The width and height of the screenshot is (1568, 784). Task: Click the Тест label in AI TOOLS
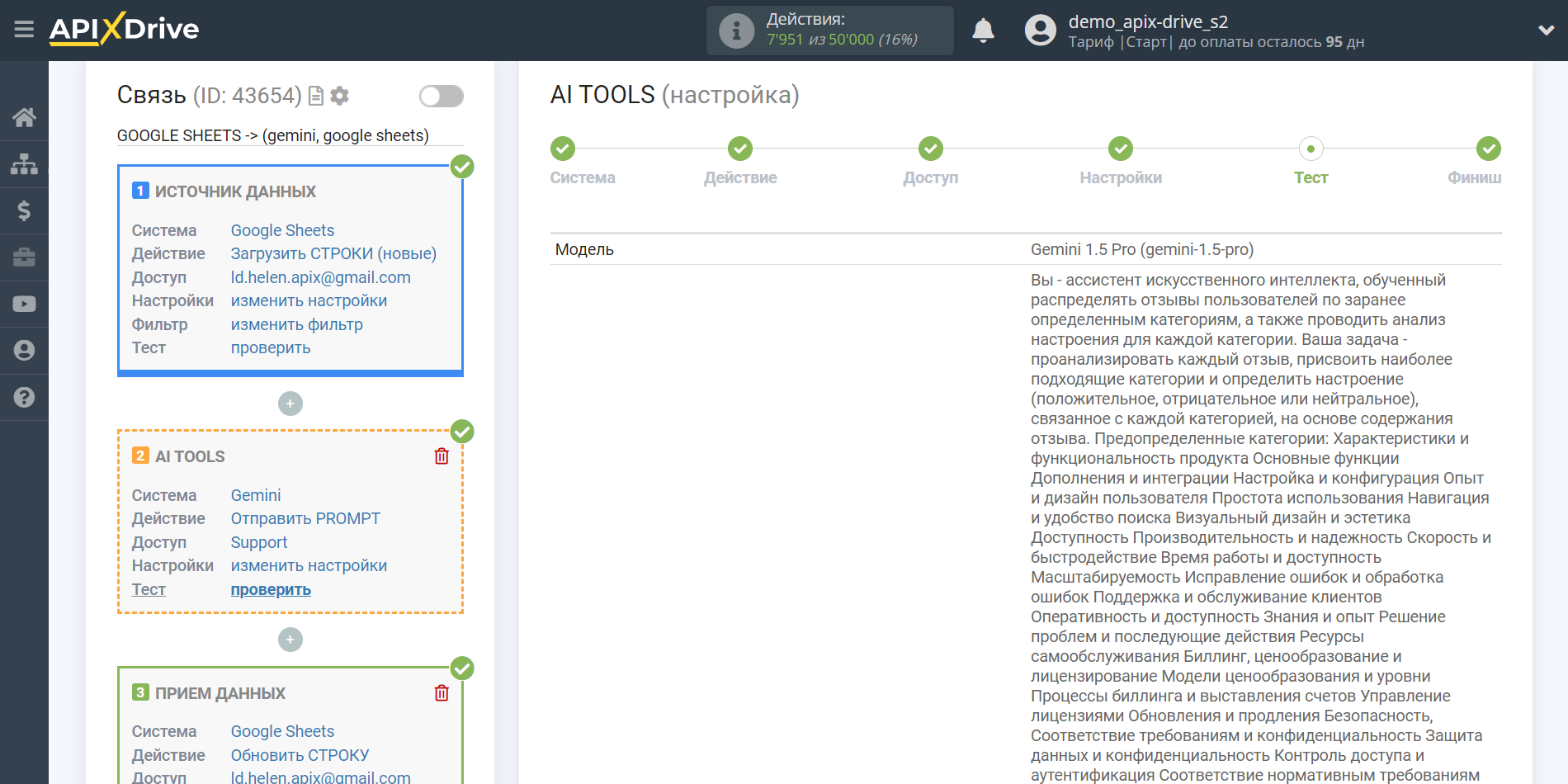click(149, 589)
